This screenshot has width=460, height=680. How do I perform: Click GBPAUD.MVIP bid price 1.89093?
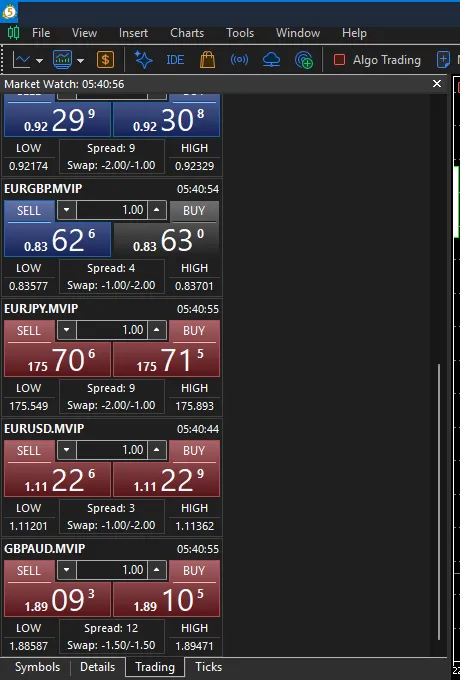coord(57,600)
